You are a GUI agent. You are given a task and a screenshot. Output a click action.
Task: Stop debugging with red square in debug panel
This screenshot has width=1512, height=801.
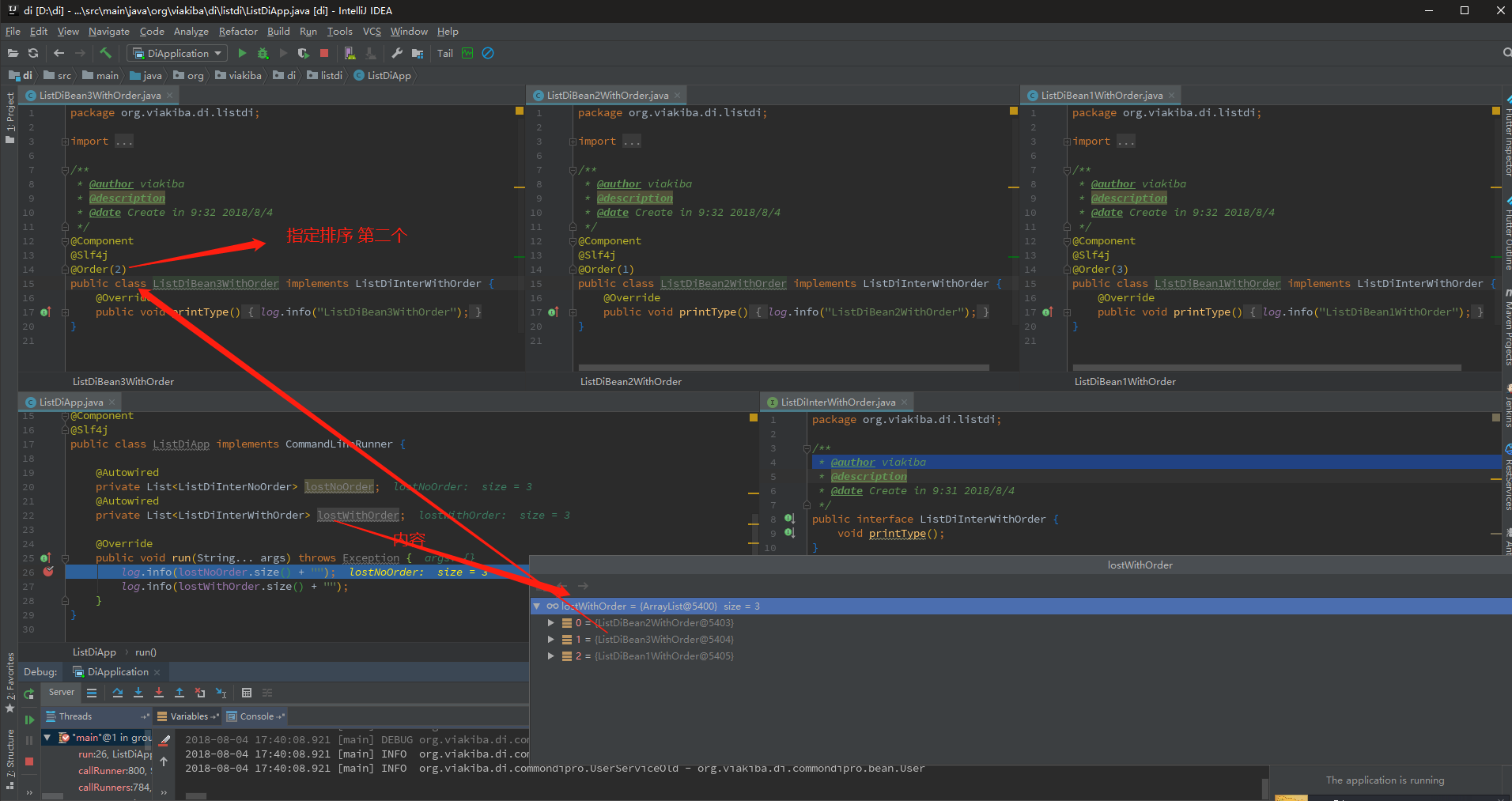[29, 761]
